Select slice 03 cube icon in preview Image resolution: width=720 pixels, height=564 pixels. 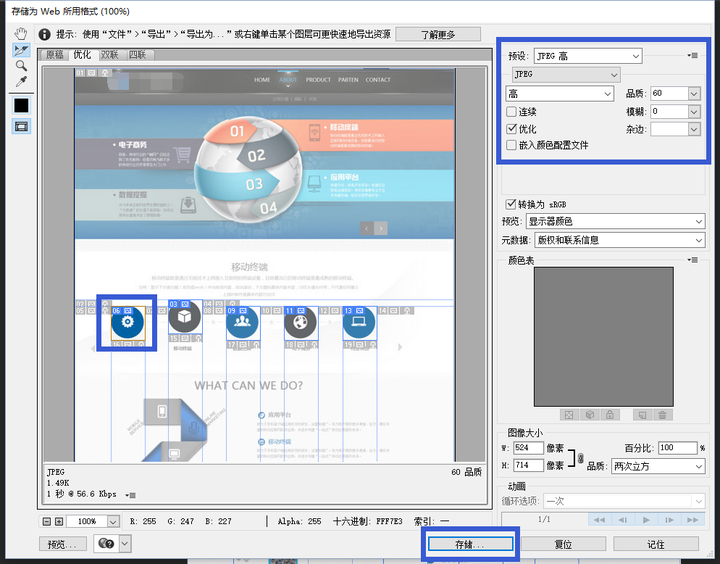pos(185,317)
